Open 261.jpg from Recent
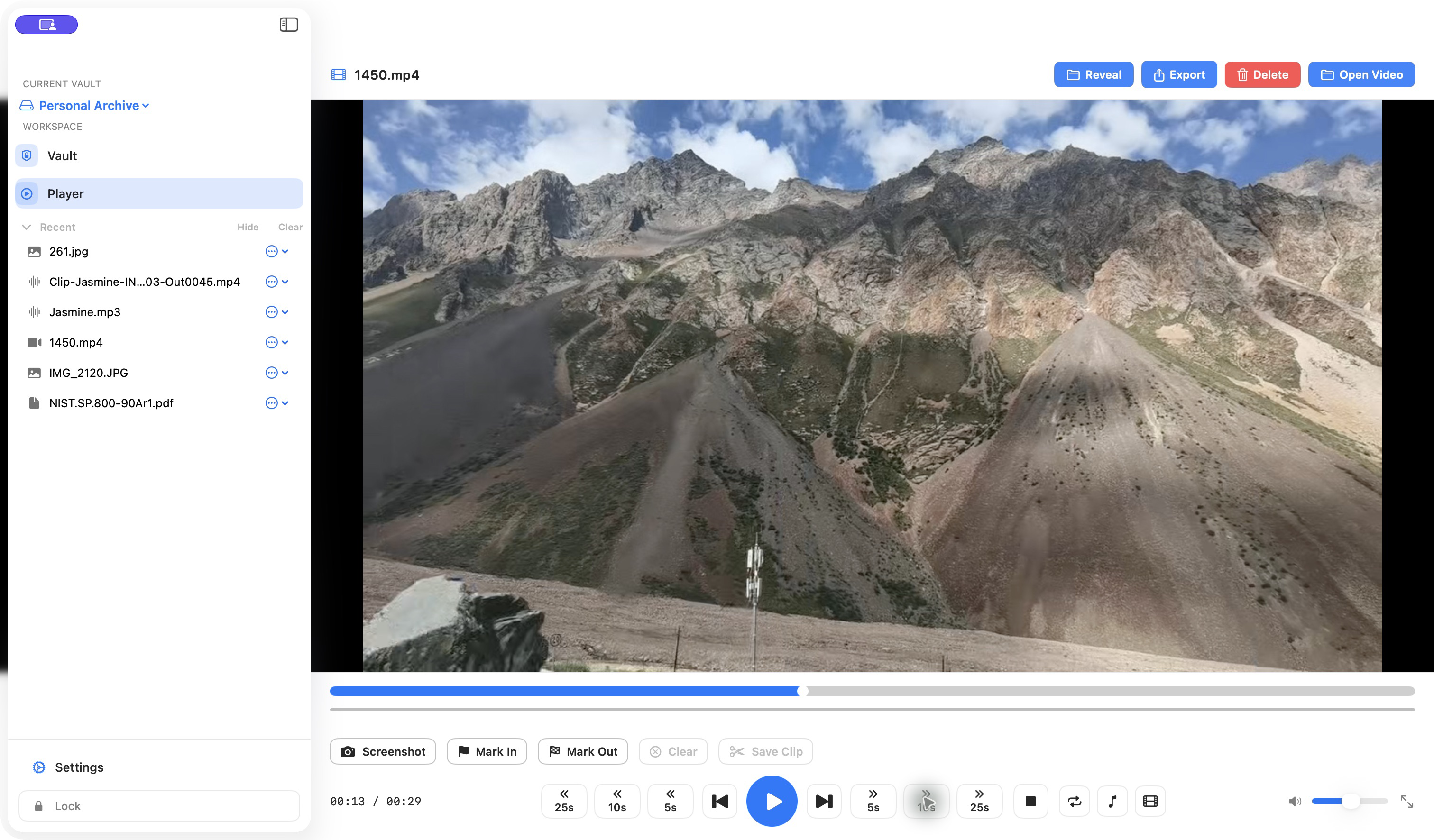This screenshot has height=840, width=1434. tap(68, 251)
